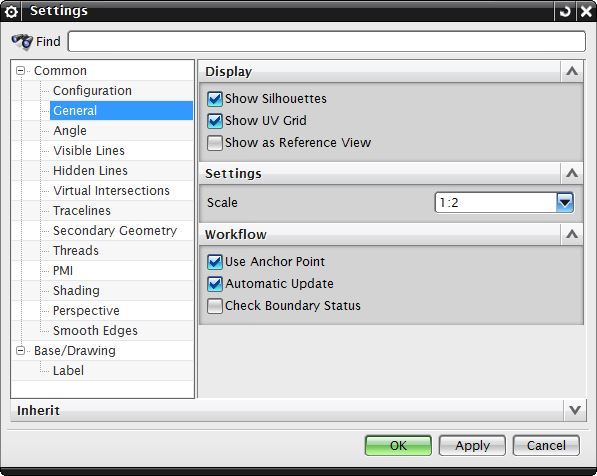Click the Common category label

click(60, 71)
